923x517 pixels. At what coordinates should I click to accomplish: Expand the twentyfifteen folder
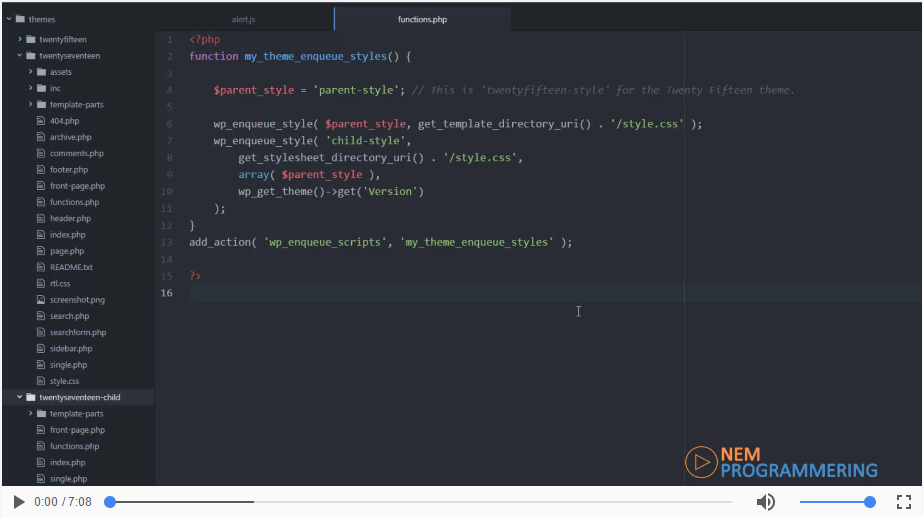[x=19, y=39]
